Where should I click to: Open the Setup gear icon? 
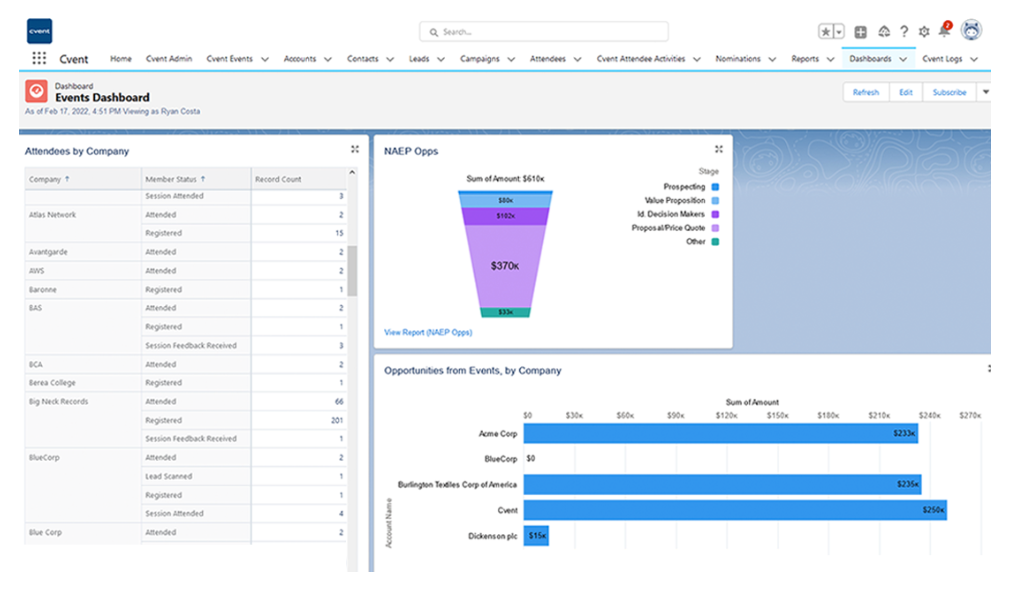tap(924, 31)
